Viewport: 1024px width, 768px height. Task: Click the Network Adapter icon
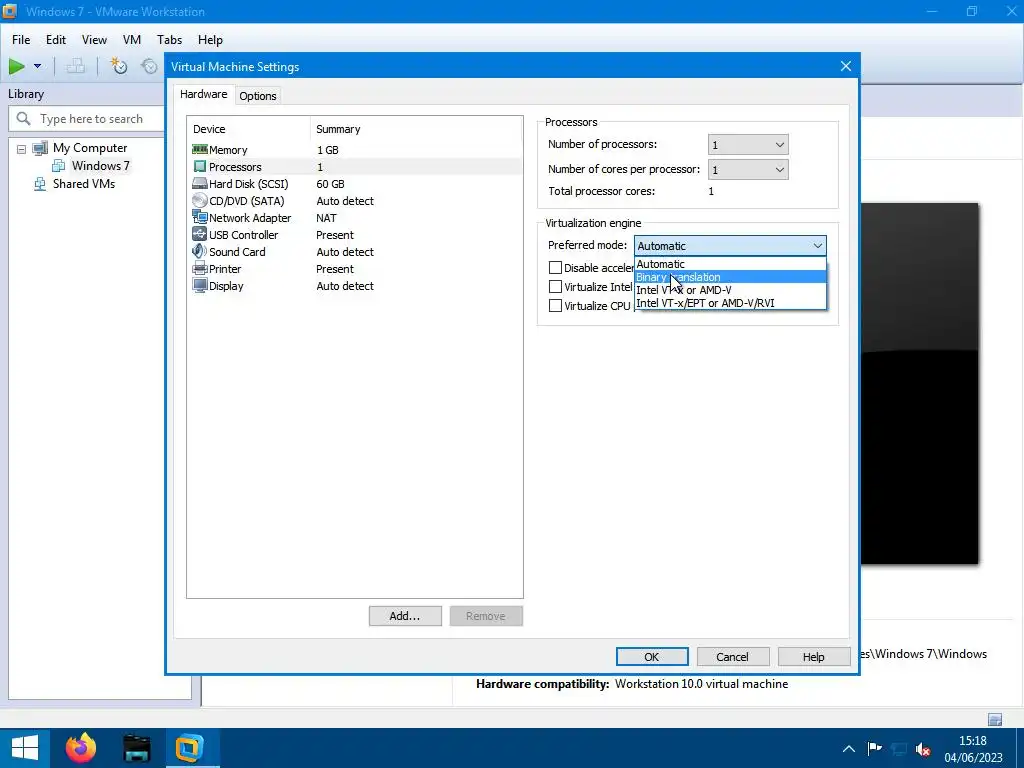click(200, 217)
